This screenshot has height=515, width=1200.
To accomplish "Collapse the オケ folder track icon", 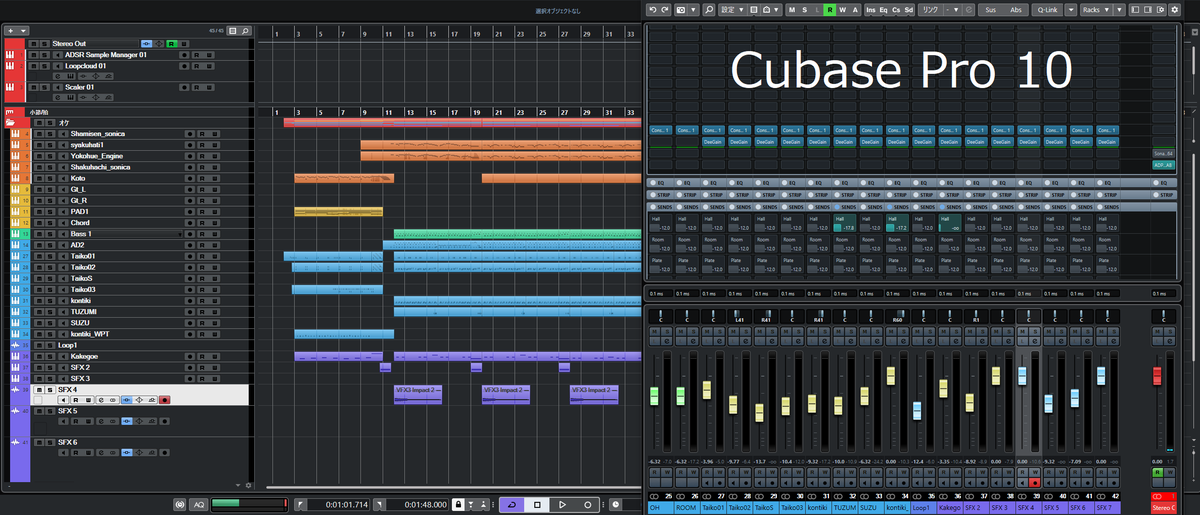I will pos(11,122).
